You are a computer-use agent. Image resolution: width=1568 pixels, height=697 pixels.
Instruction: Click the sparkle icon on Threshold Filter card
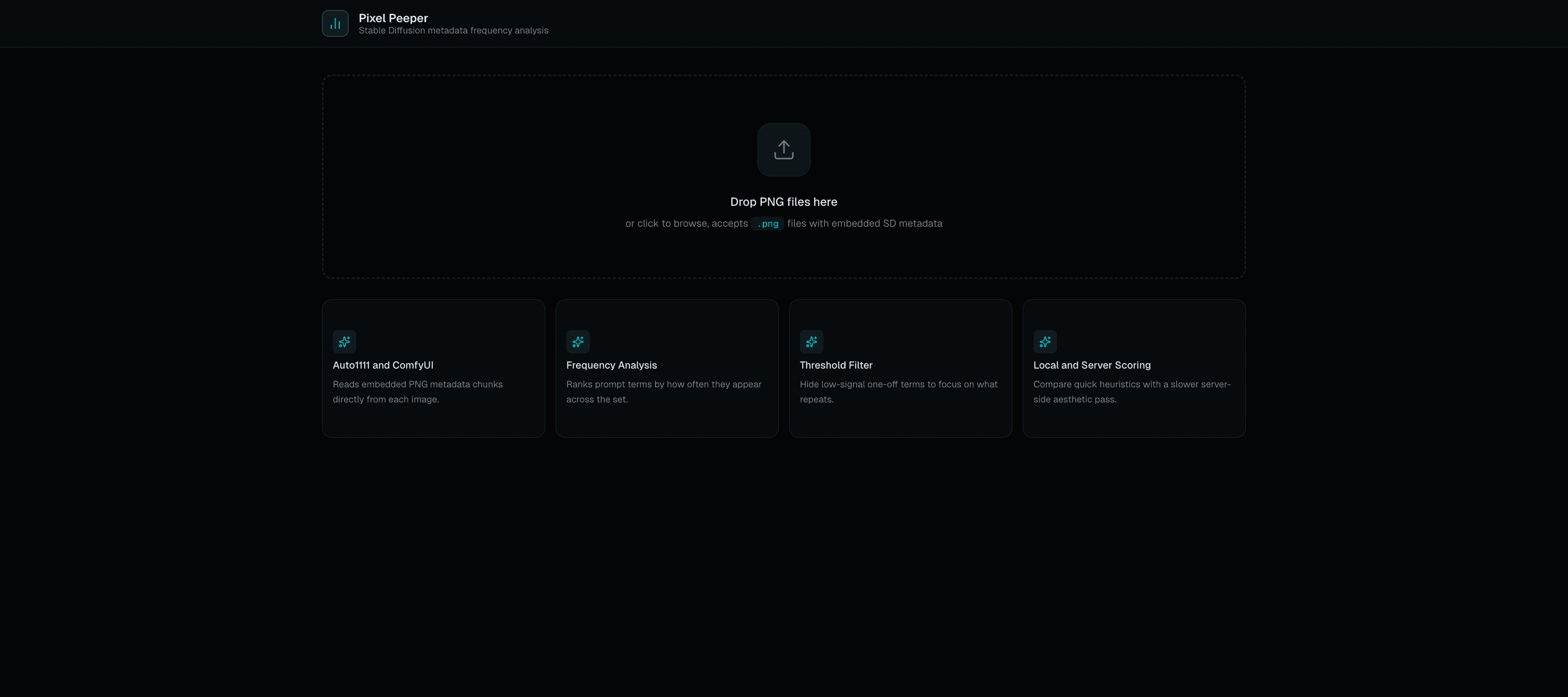[811, 342]
